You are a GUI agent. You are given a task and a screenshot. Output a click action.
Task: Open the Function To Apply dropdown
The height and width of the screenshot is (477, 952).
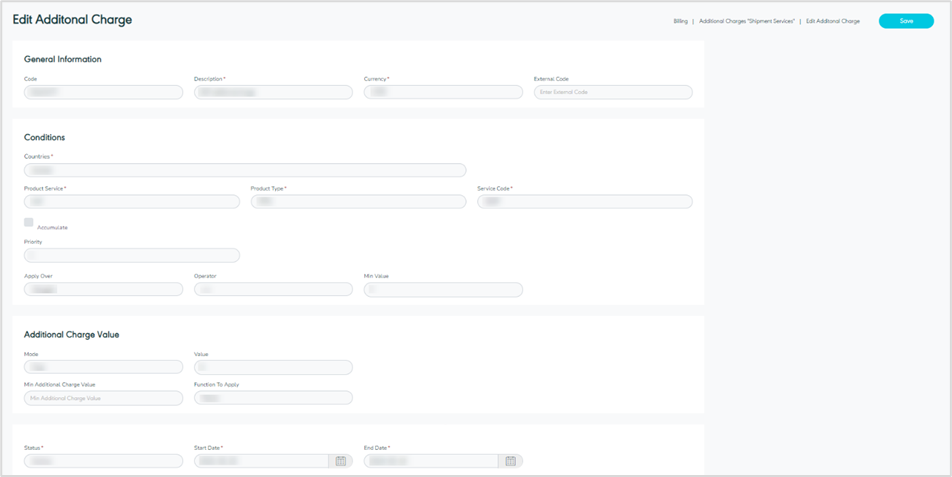273,398
